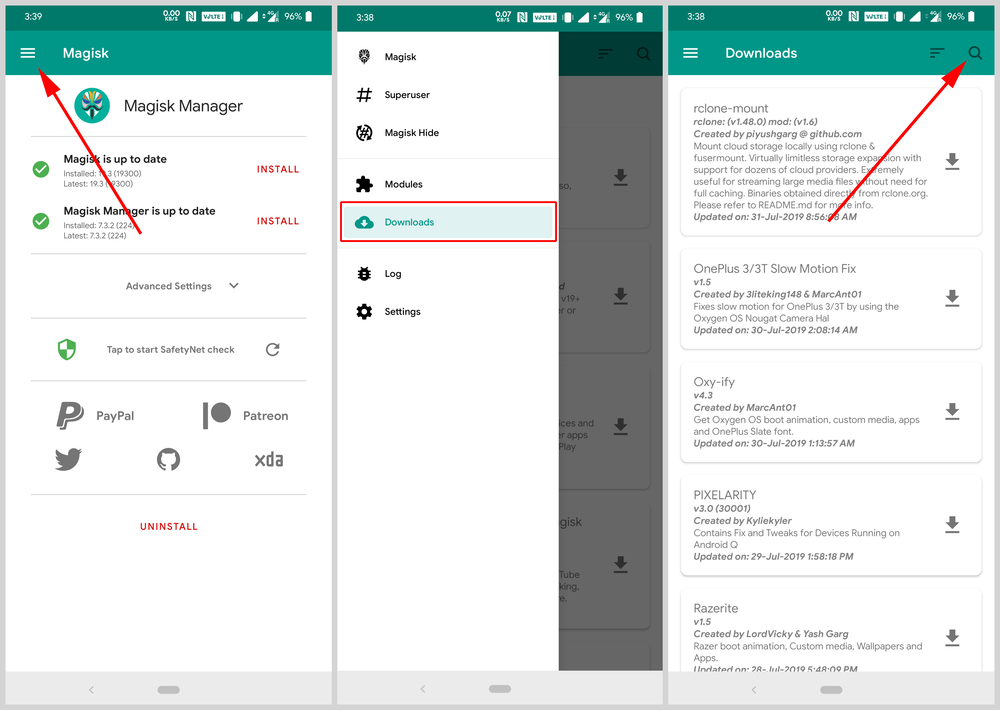Click the Magisk is up to date checkmark
The height and width of the screenshot is (710, 1000).
point(41,169)
